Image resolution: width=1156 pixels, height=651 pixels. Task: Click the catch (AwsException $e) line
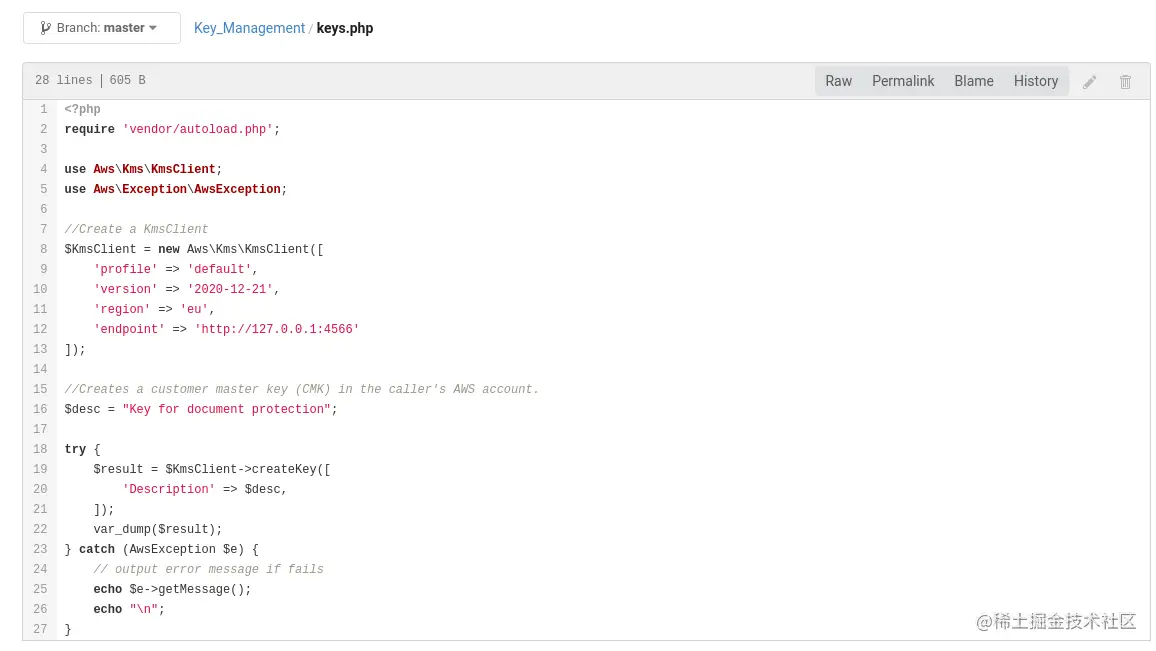point(161,549)
